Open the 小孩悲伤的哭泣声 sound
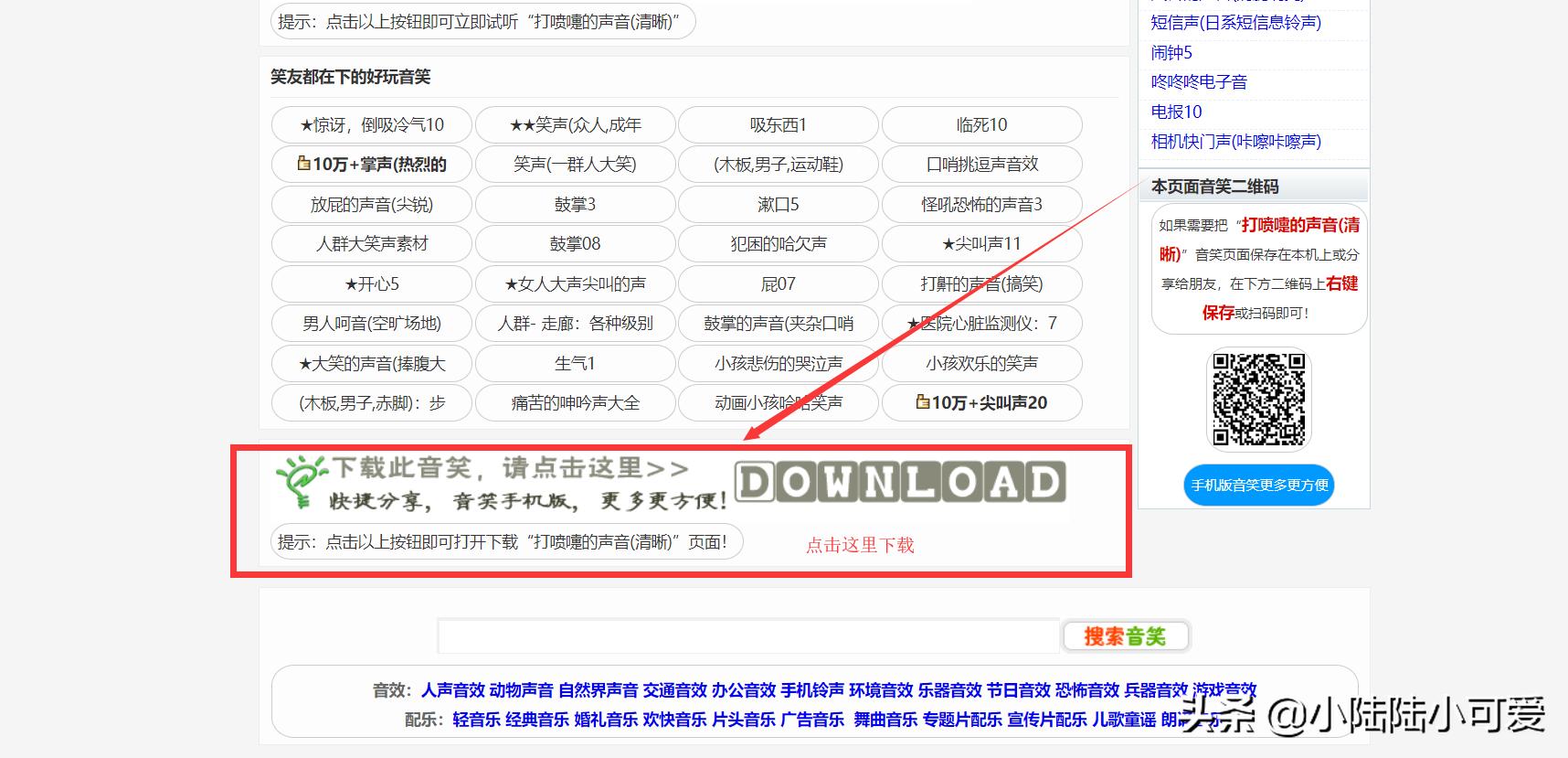 (x=779, y=363)
